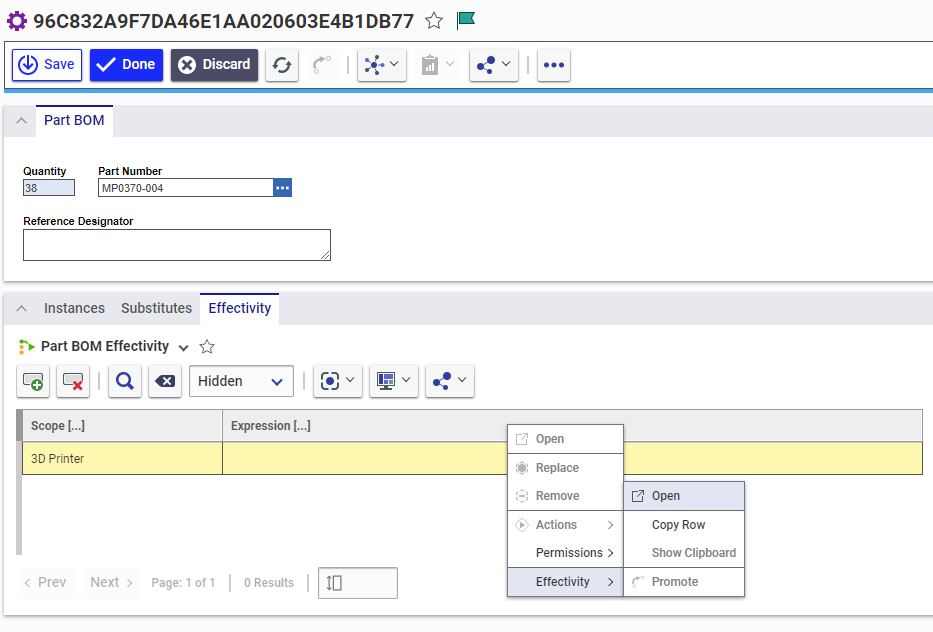Select the 3D Printer row cell
This screenshot has height=632, width=933.
(x=122, y=459)
